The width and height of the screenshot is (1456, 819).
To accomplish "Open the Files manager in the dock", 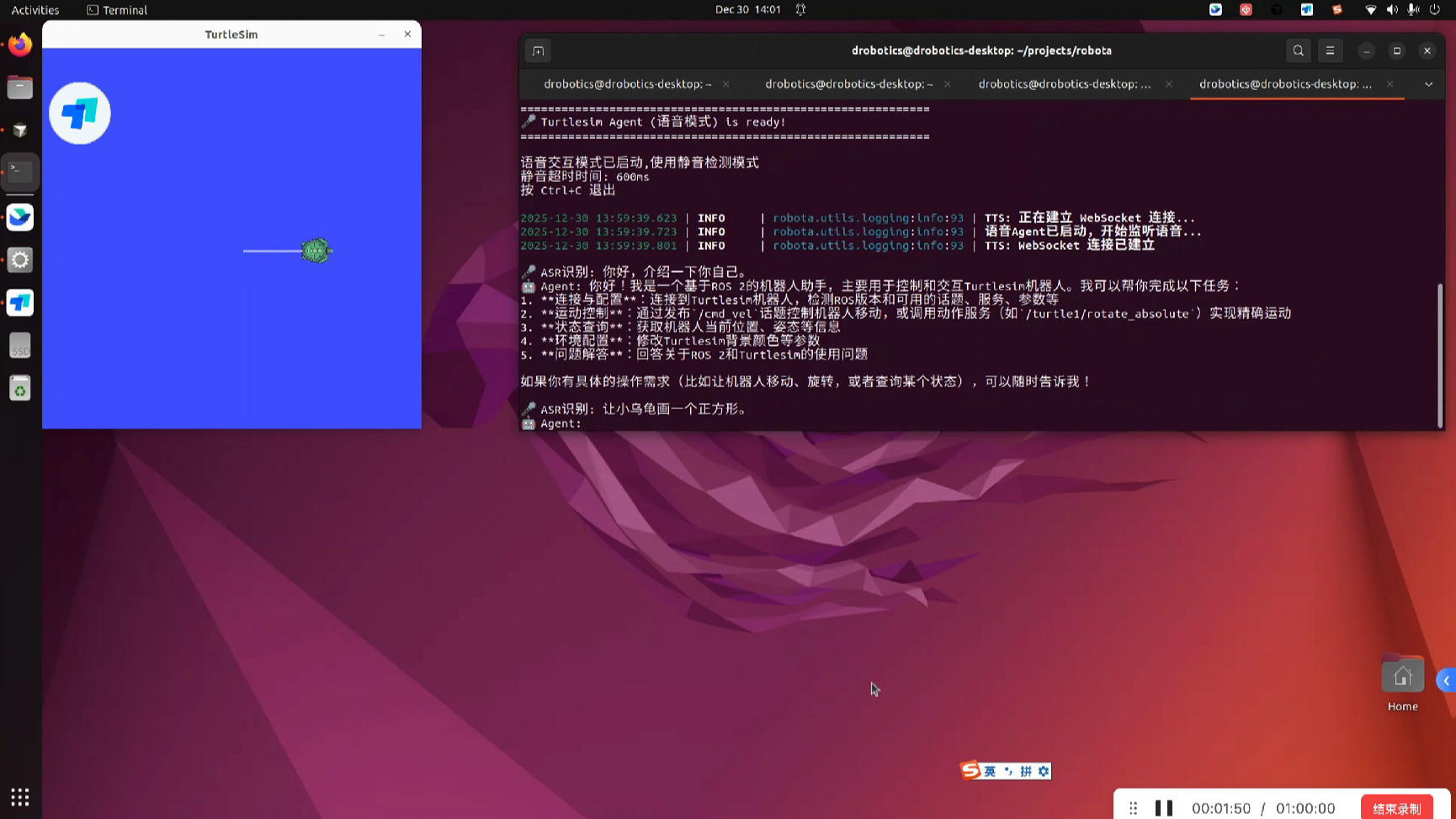I will 20,88.
